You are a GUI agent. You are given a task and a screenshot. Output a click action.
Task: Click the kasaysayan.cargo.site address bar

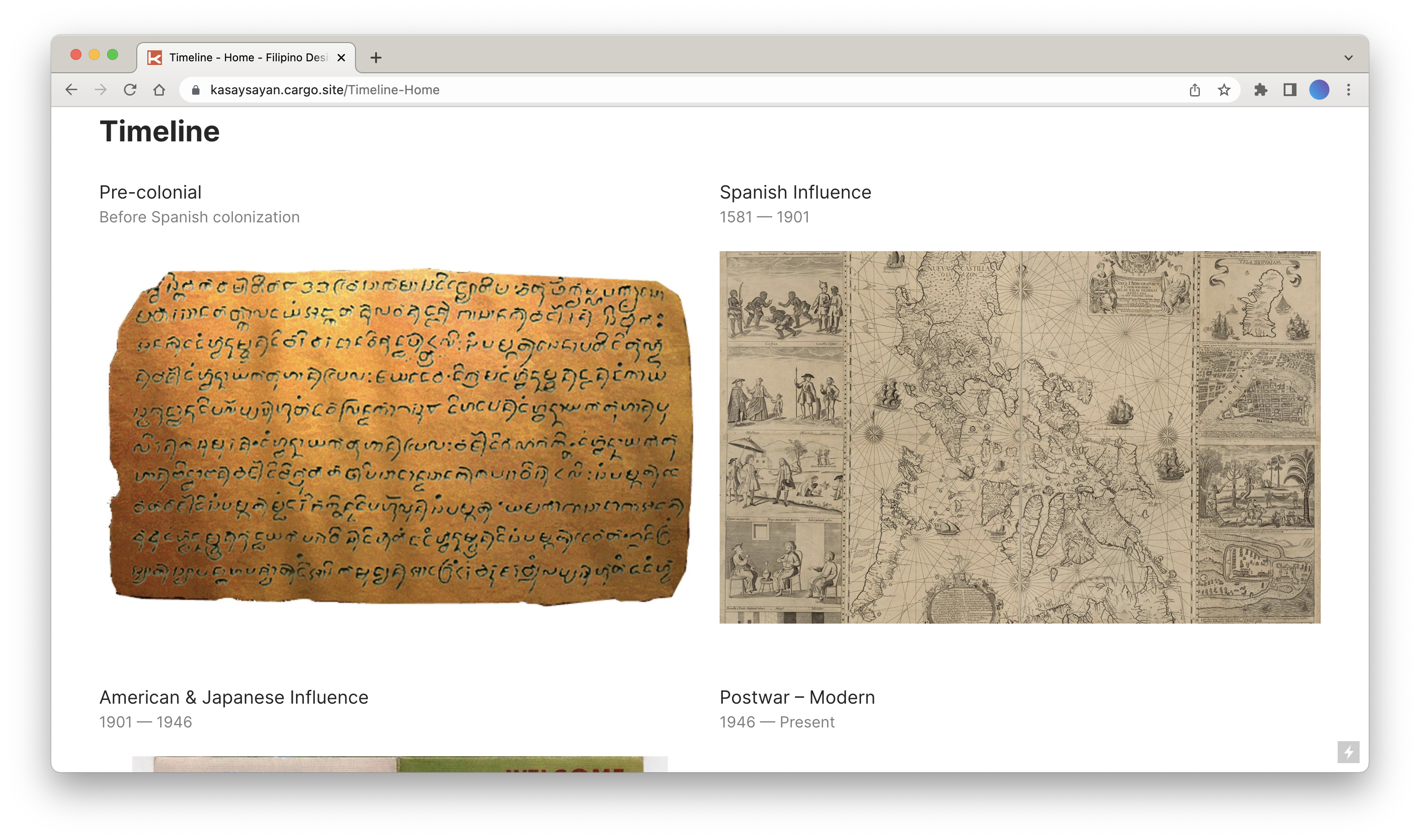679,89
